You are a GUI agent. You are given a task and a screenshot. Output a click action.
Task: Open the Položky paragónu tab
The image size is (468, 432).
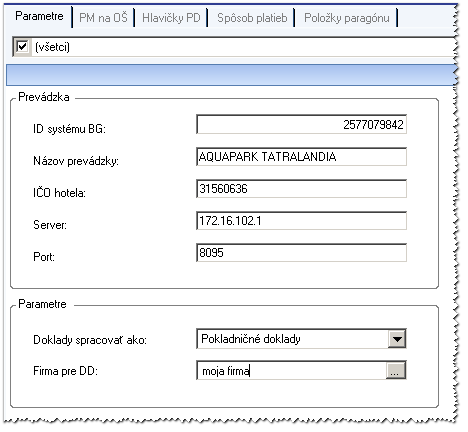click(346, 18)
